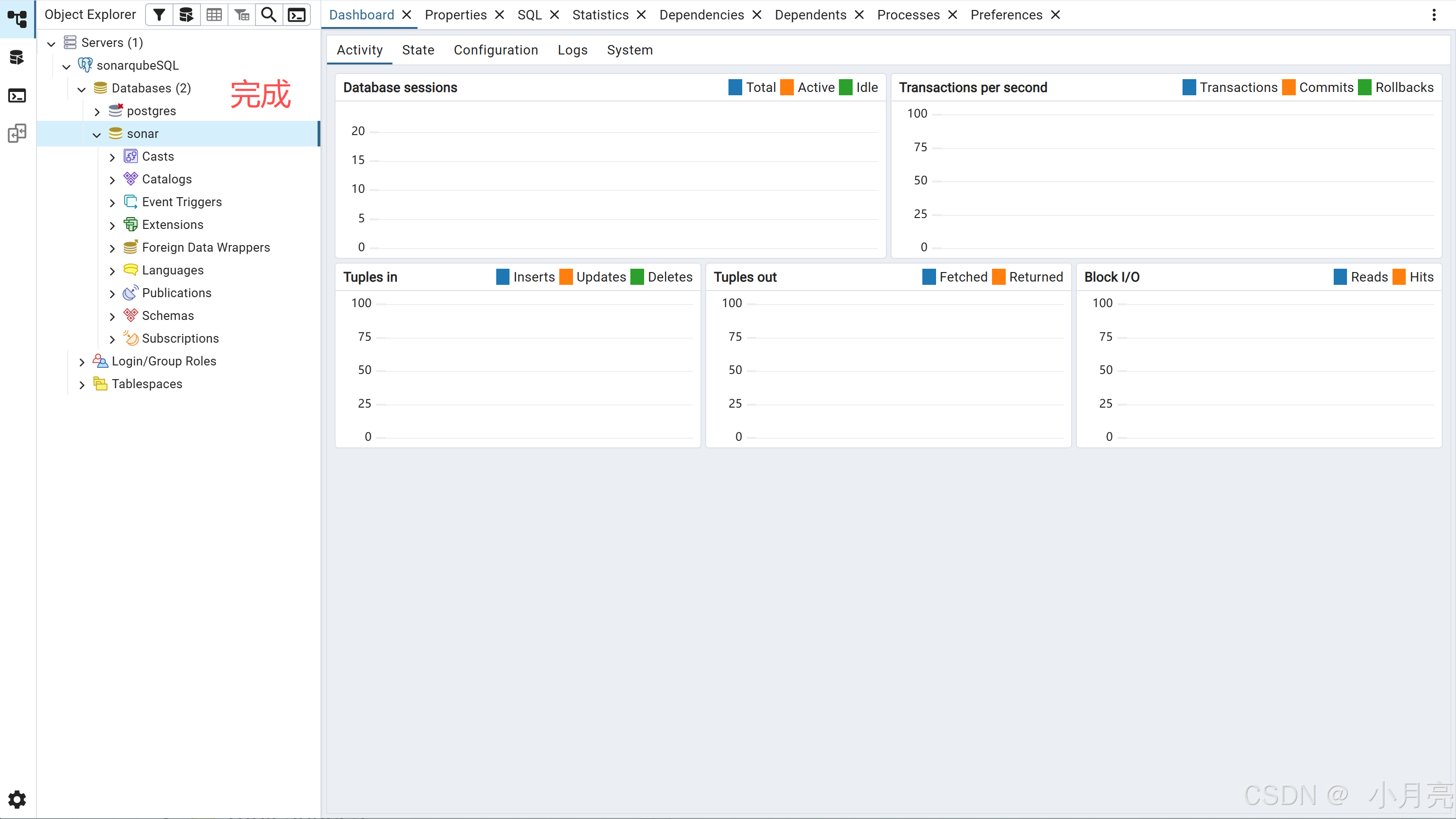Click the Subscriptions node icon
Viewport: 1456px width, 819px height.
(x=130, y=338)
